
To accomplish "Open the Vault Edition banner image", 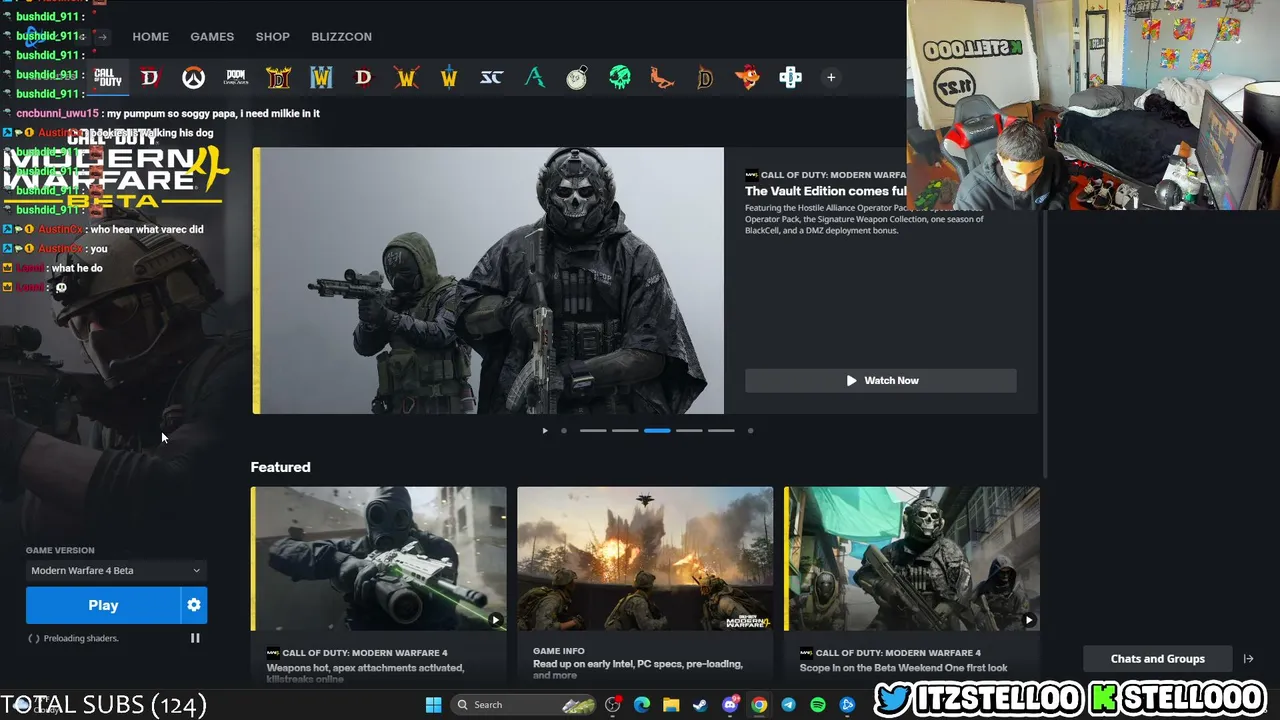I will (488, 281).
